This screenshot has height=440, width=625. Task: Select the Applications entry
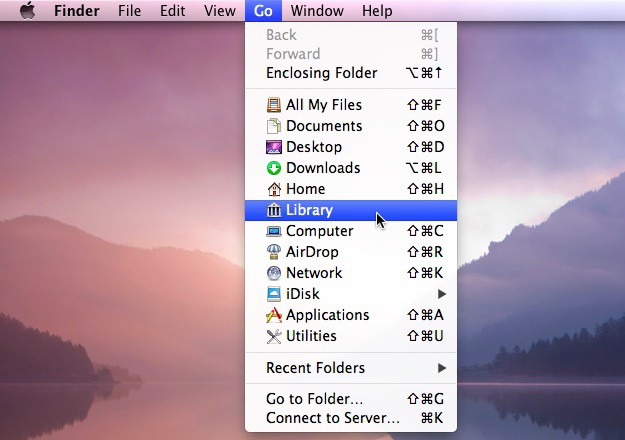point(351,315)
